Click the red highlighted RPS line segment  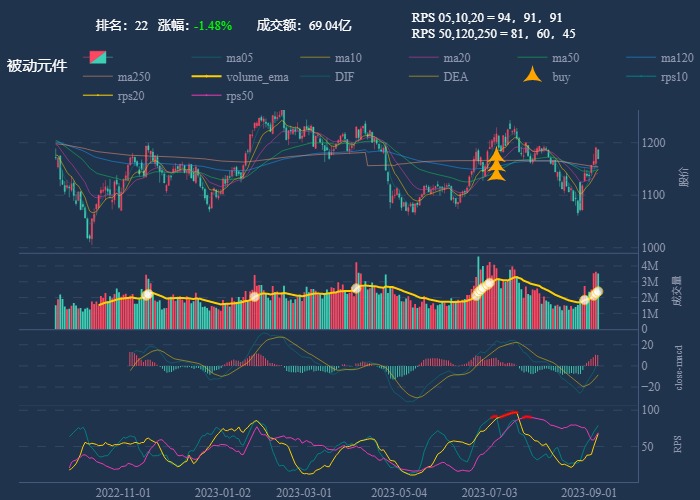tap(503, 415)
